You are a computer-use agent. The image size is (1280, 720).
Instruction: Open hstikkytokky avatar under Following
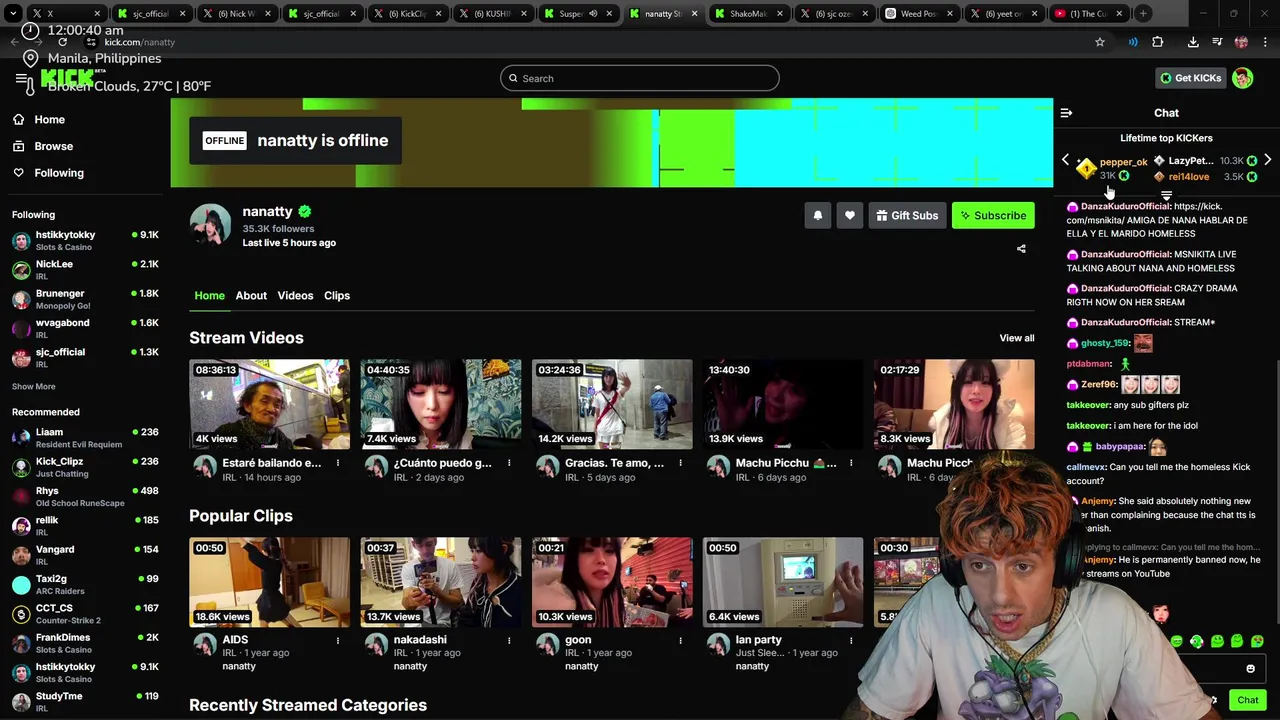[21, 241]
